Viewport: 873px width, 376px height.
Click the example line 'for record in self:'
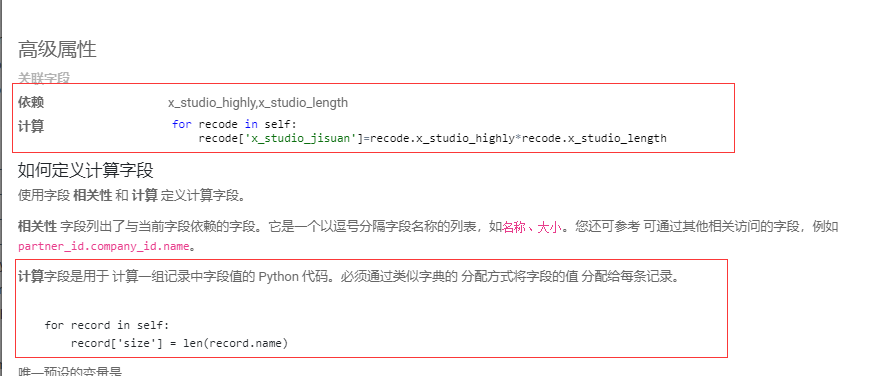click(x=106, y=325)
